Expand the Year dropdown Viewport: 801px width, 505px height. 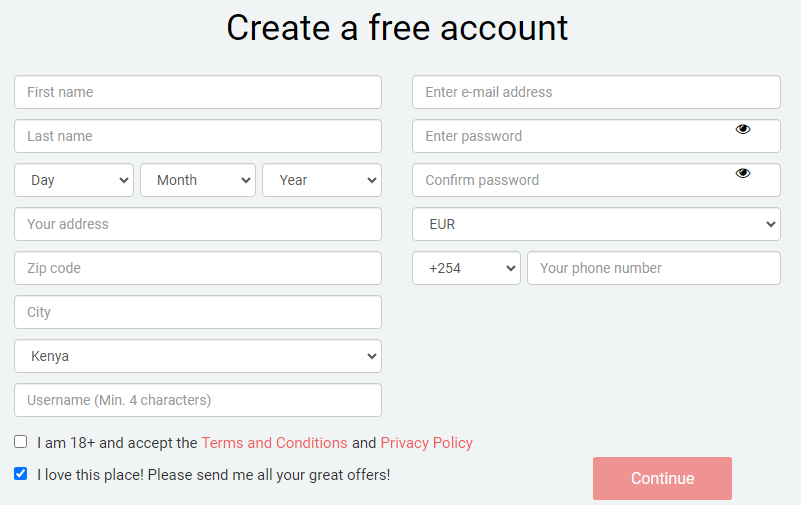(322, 180)
